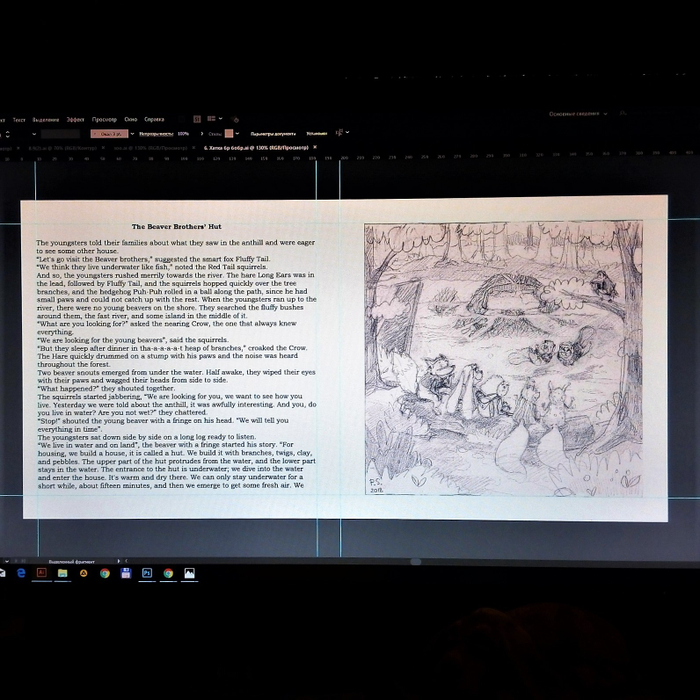Click the align-to selection icon
The image size is (700, 700).
(339, 133)
